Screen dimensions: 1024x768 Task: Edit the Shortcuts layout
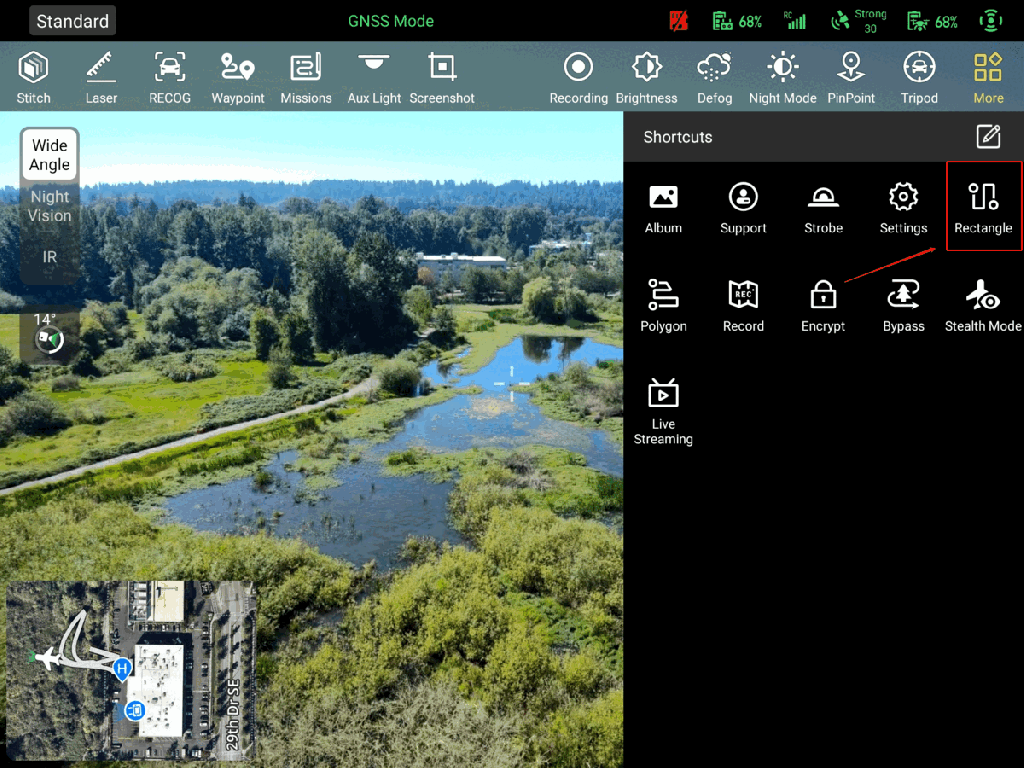tap(988, 137)
